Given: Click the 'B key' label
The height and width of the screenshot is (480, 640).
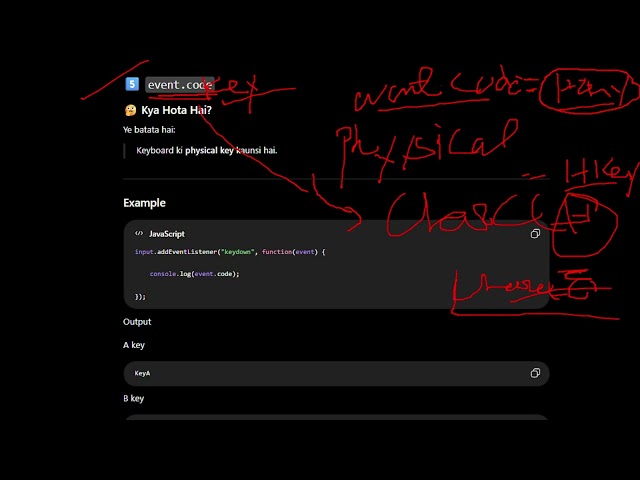Looking at the screenshot, I should pos(133,398).
